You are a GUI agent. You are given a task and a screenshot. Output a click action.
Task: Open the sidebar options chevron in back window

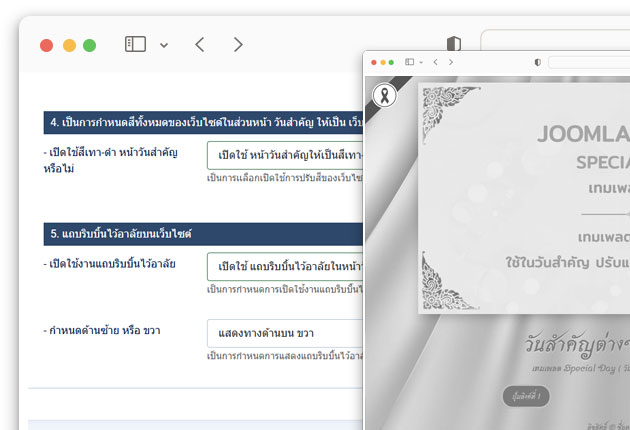pyautogui.click(x=164, y=45)
